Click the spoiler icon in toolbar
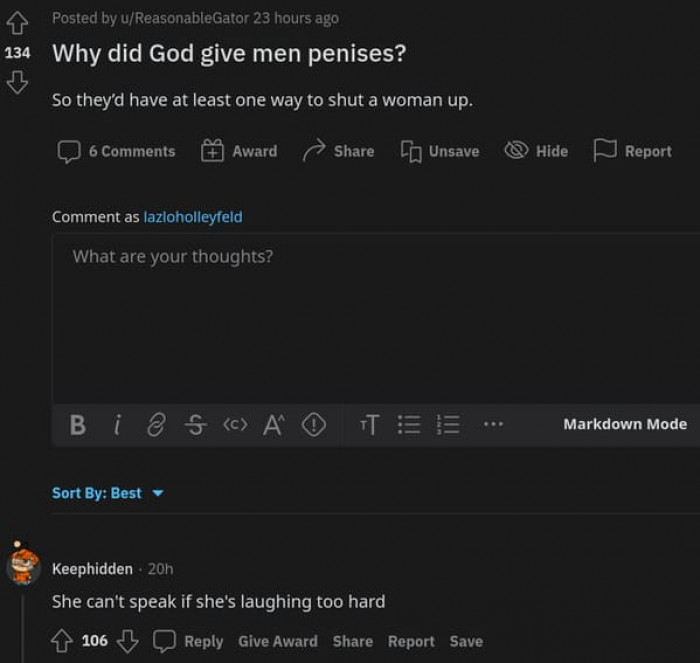Screen dimensions: 700x663 point(314,425)
